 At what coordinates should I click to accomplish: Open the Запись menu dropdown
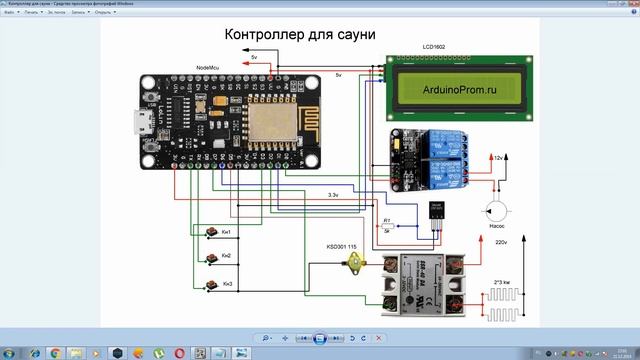tap(80, 12)
